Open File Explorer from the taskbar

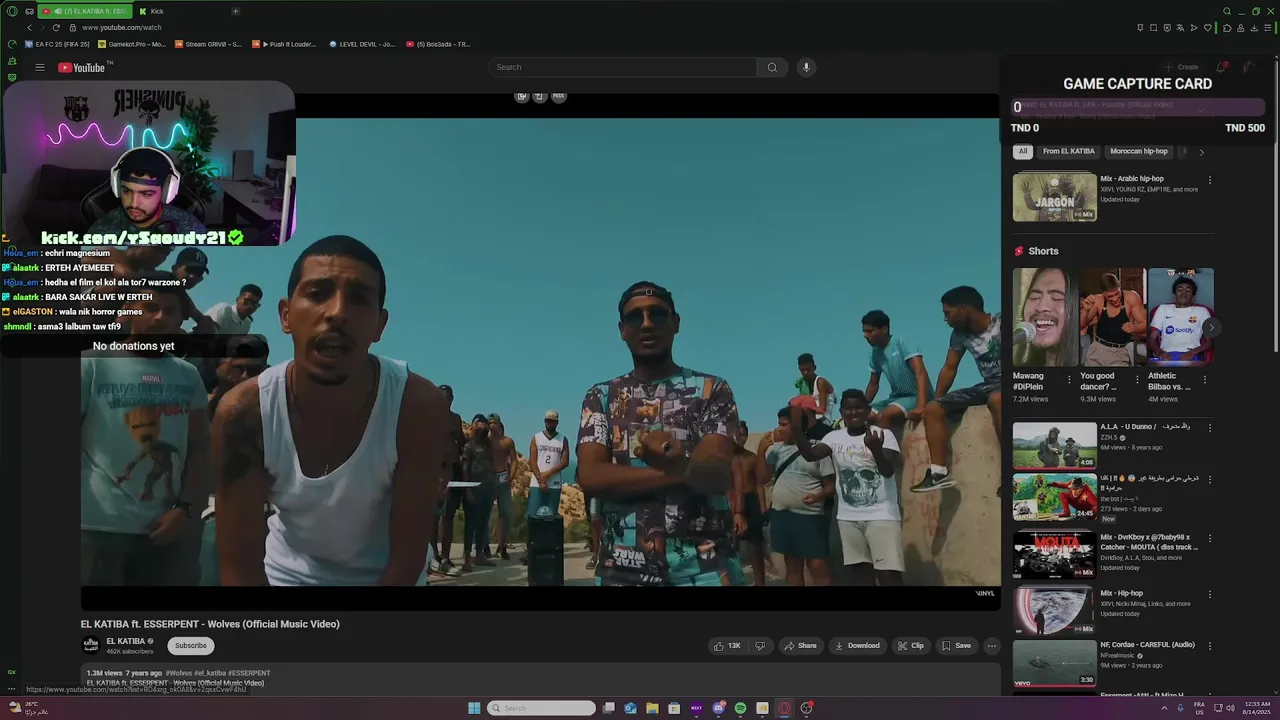click(x=652, y=708)
